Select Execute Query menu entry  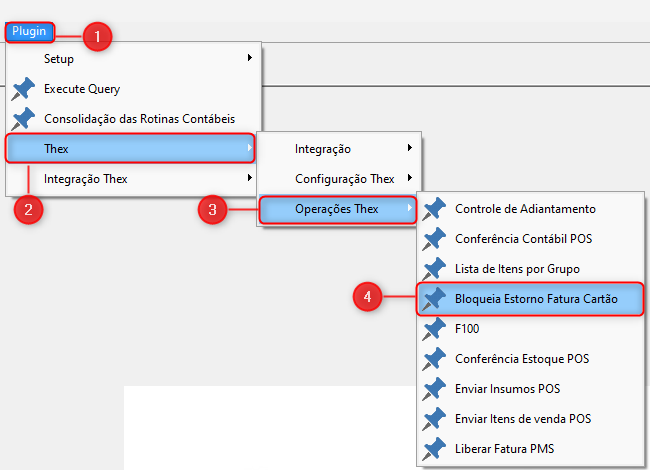point(82,90)
